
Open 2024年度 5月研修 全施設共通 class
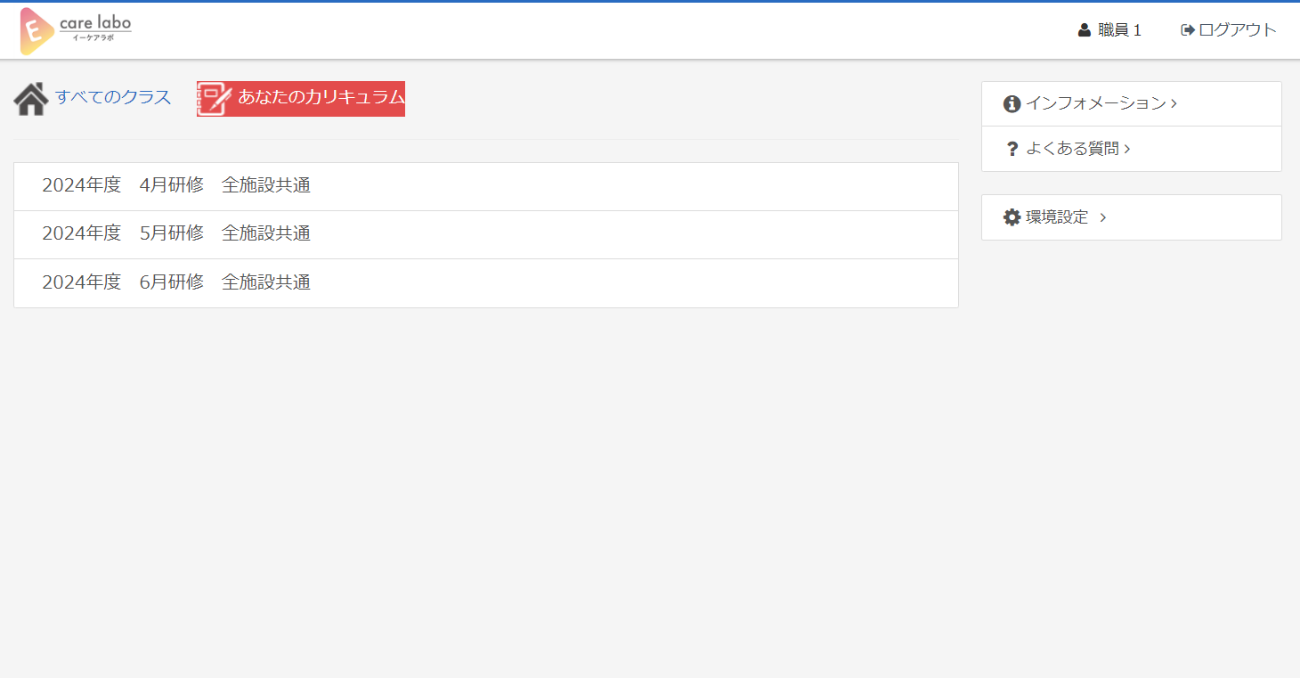pyautogui.click(x=176, y=234)
